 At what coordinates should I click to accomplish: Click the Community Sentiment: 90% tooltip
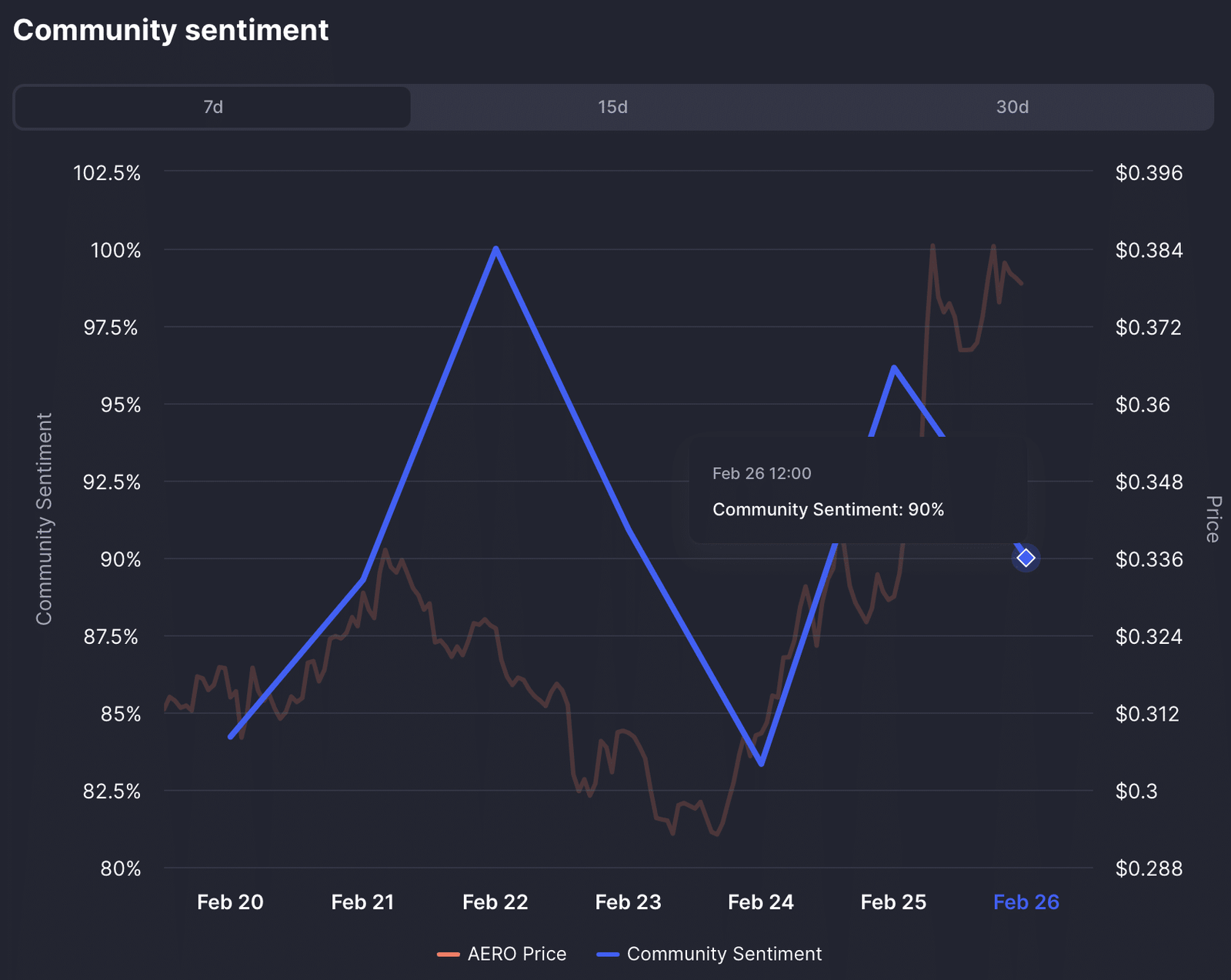(x=828, y=509)
